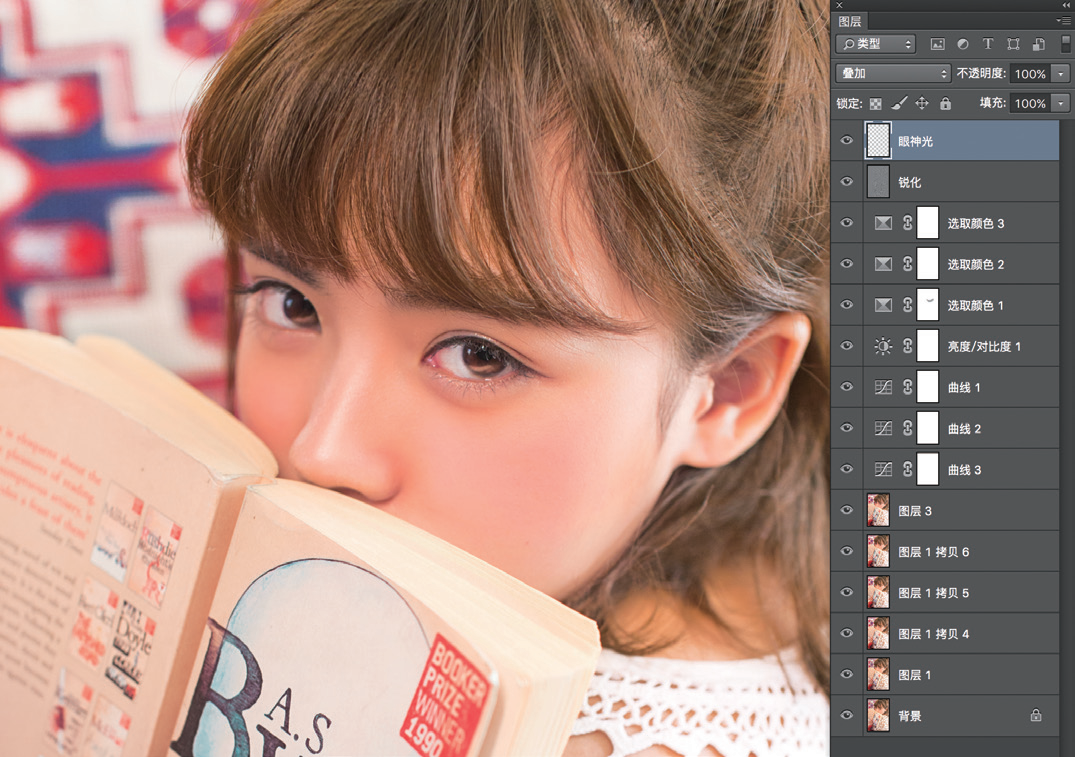The image size is (1075, 757).
Task: Lock all padlock icon
Action: tap(945, 103)
